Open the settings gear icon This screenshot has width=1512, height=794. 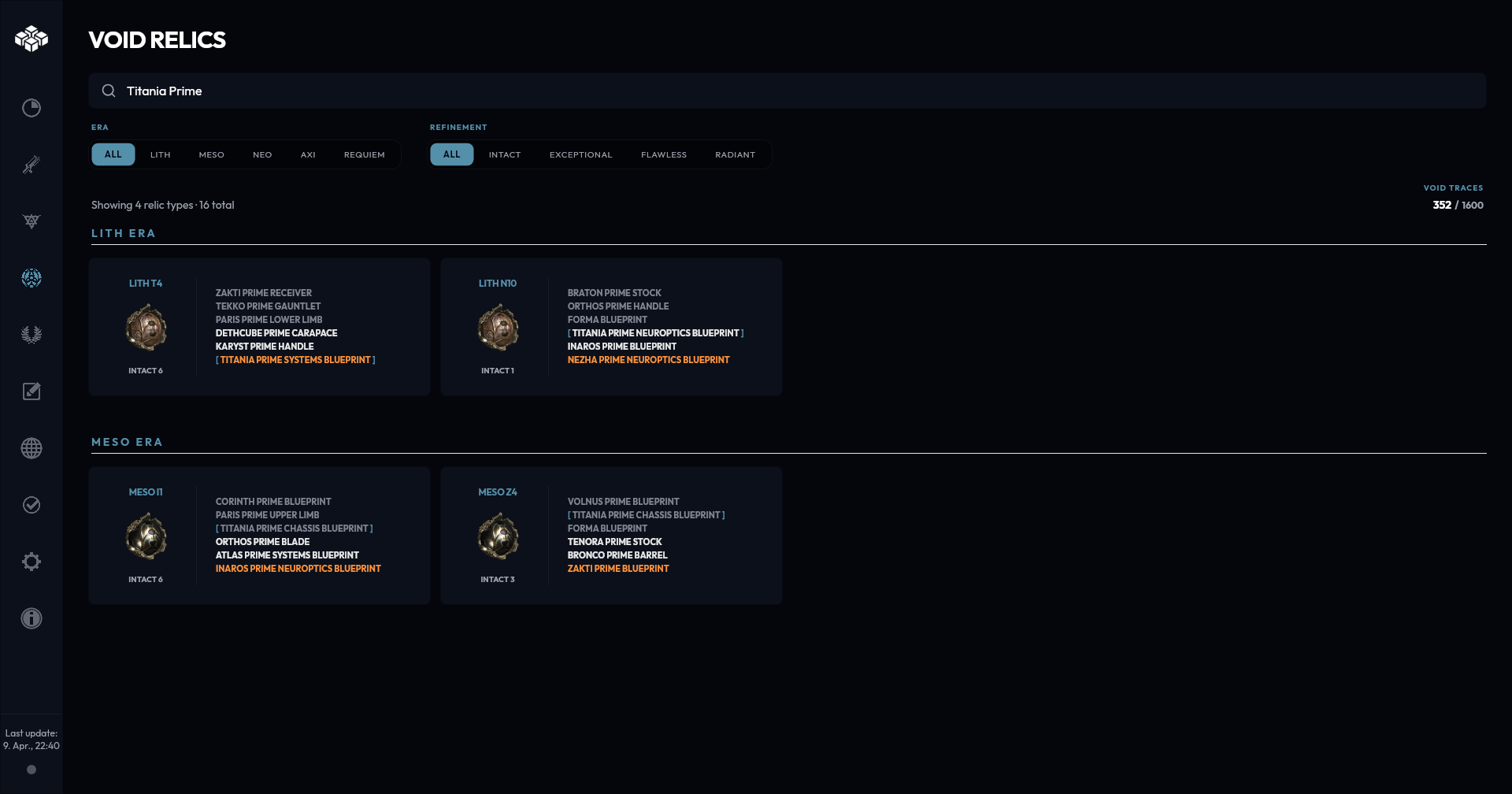click(x=31, y=561)
